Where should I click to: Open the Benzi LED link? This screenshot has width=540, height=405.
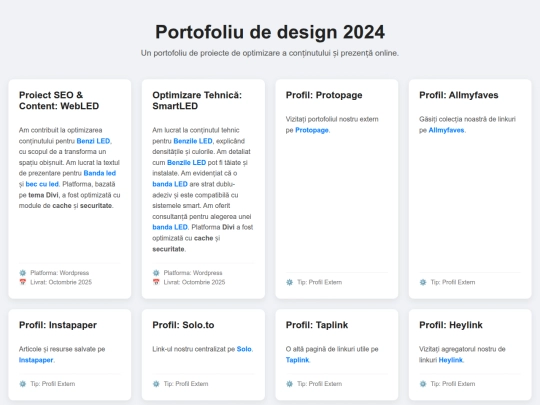pos(93,141)
